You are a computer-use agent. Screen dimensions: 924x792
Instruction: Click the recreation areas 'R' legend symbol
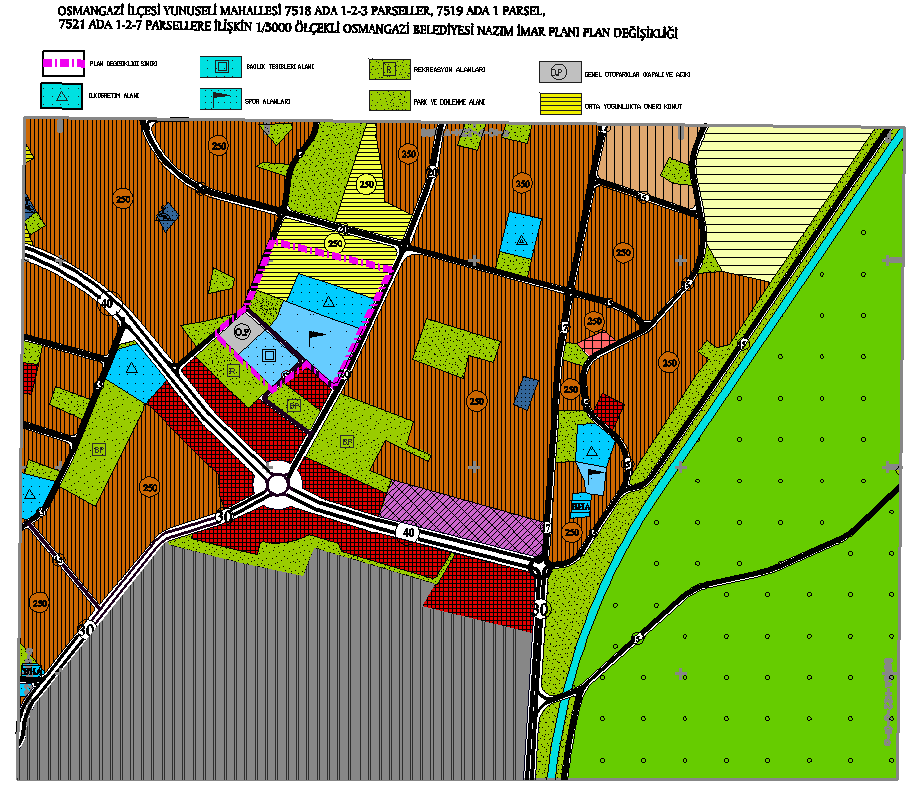390,69
